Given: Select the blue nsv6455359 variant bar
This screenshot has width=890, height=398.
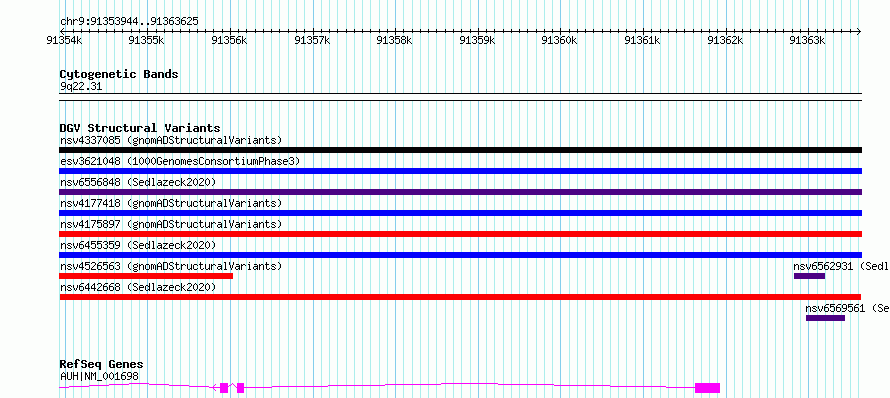Looking at the screenshot, I should tap(460, 255).
